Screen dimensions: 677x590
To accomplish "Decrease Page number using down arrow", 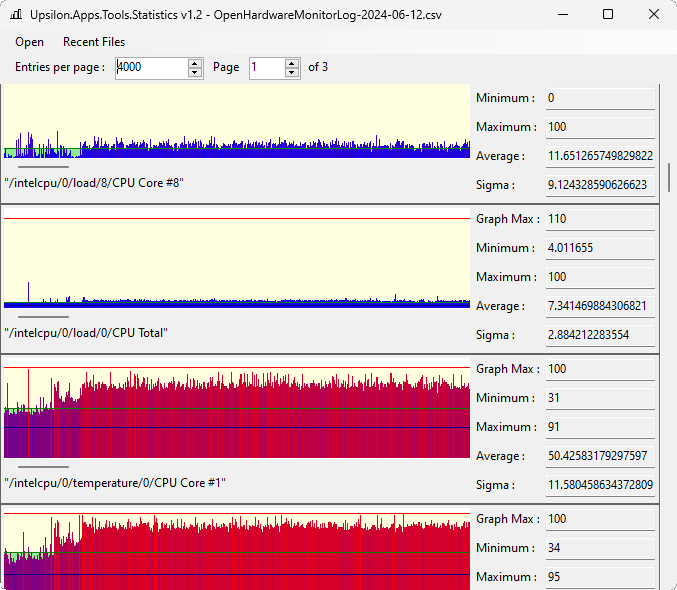I will [292, 73].
